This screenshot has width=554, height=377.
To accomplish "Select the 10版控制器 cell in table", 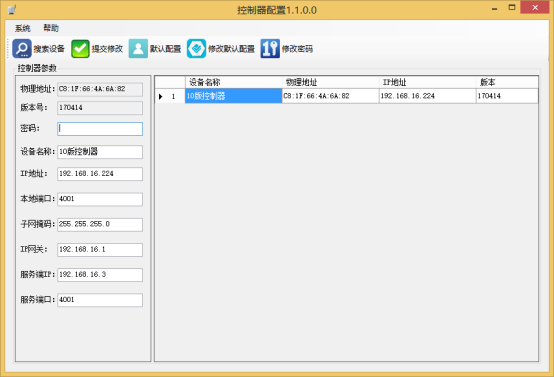I will pos(234,96).
